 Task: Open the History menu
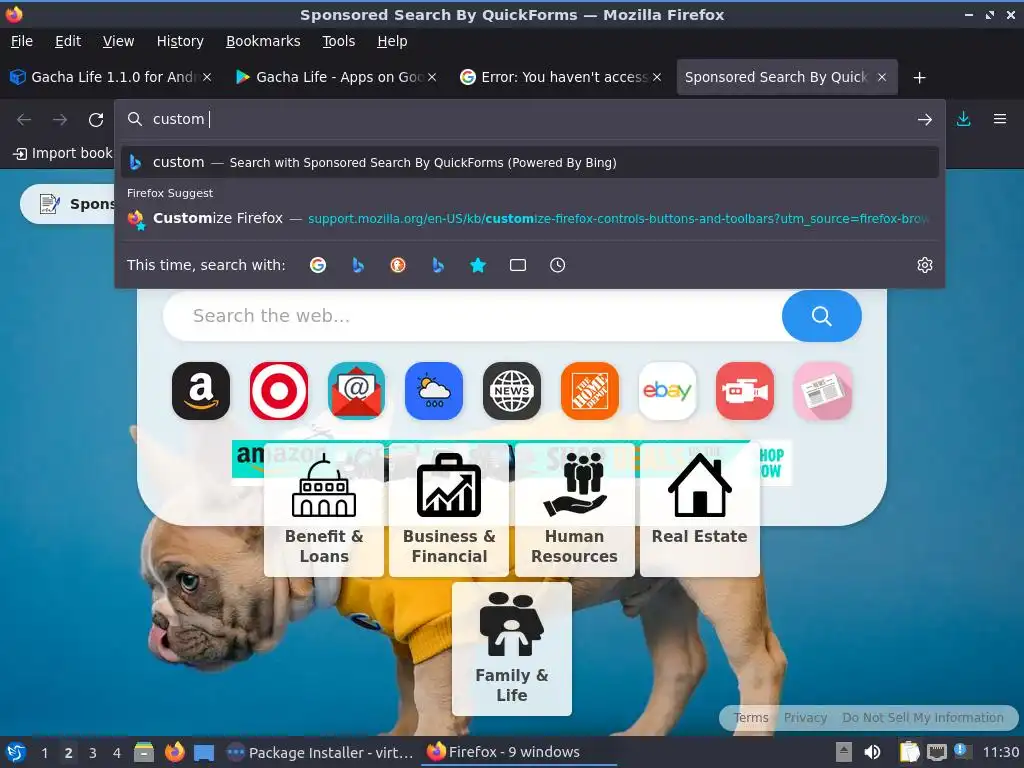(x=180, y=41)
